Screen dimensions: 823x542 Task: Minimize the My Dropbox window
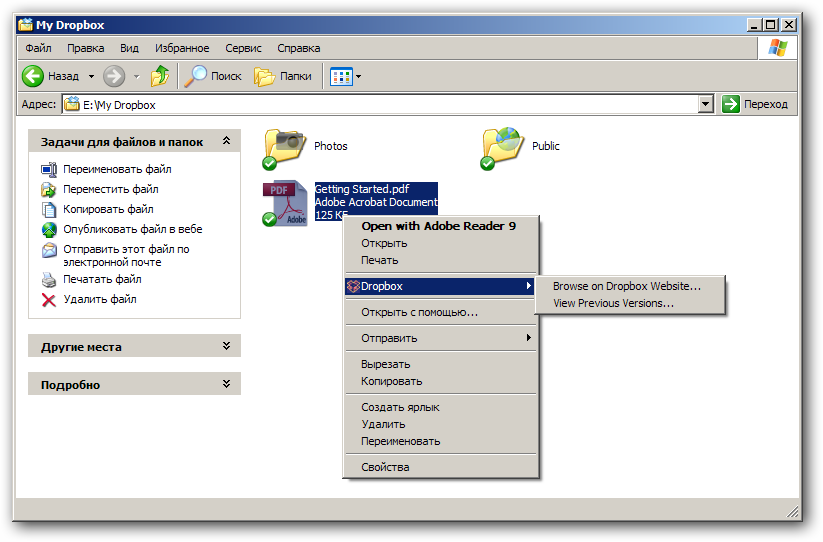click(754, 25)
